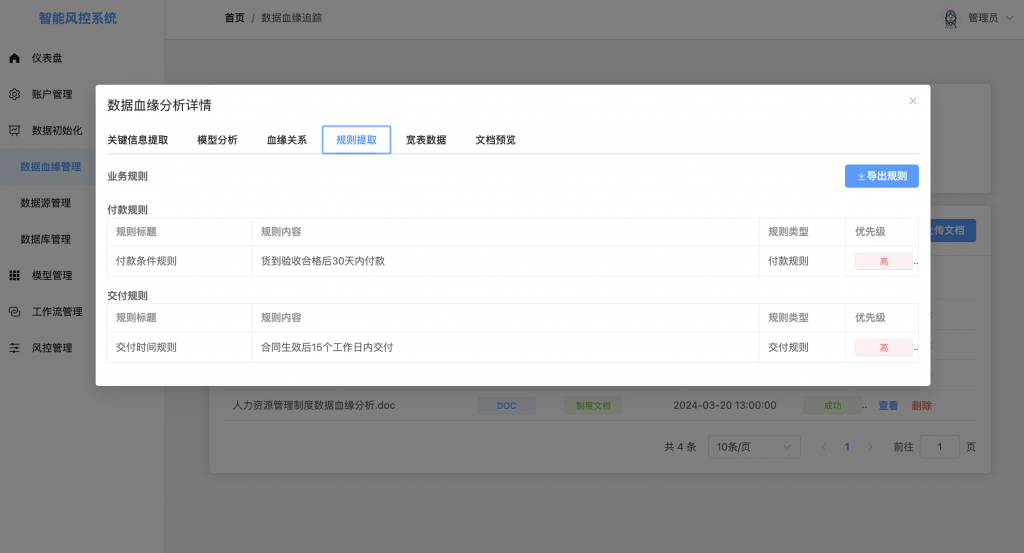This screenshot has width=1024, height=553.
Task: Switch to the 模型分析 tab
Action: [x=217, y=140]
